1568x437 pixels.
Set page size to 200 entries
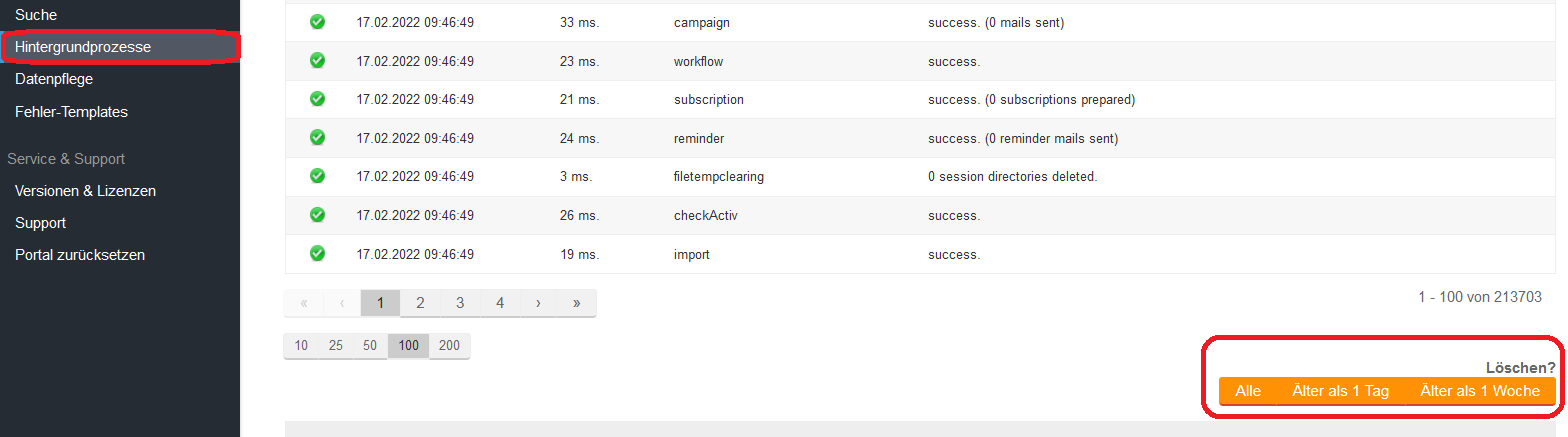pyautogui.click(x=449, y=346)
